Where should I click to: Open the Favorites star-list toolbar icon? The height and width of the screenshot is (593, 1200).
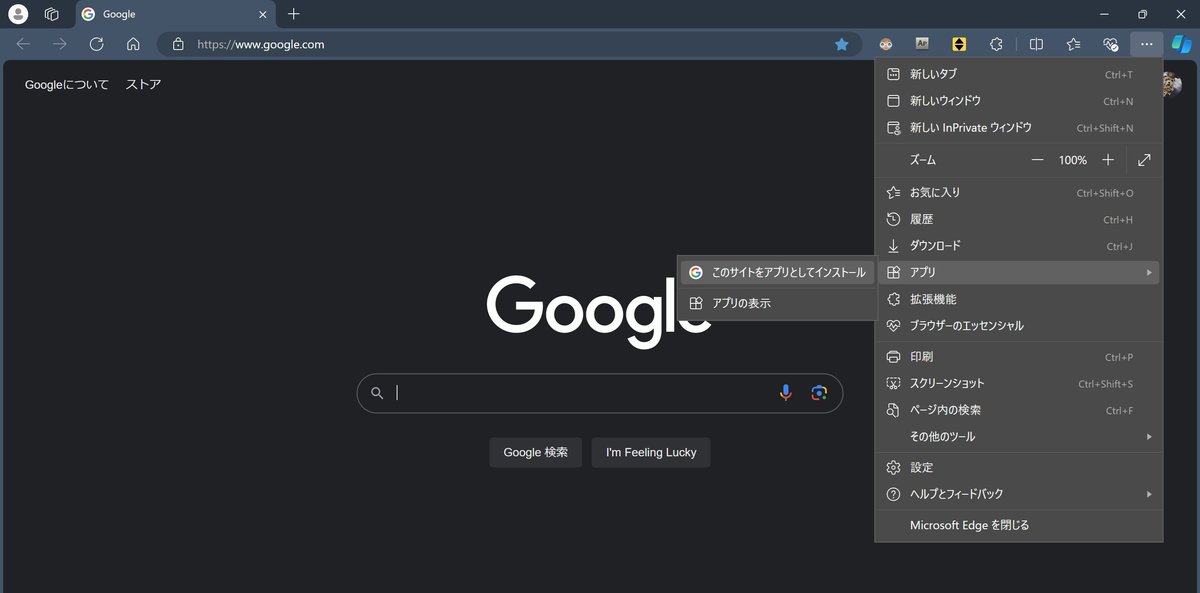point(1073,44)
